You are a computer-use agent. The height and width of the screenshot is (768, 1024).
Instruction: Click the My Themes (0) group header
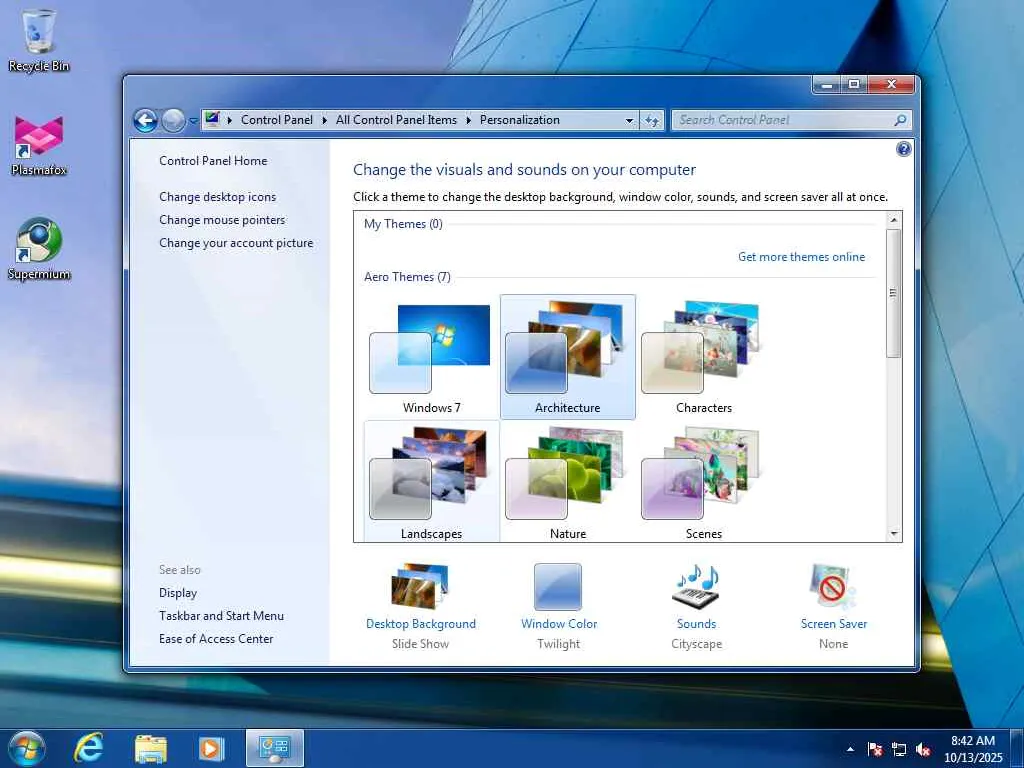pyautogui.click(x=403, y=224)
